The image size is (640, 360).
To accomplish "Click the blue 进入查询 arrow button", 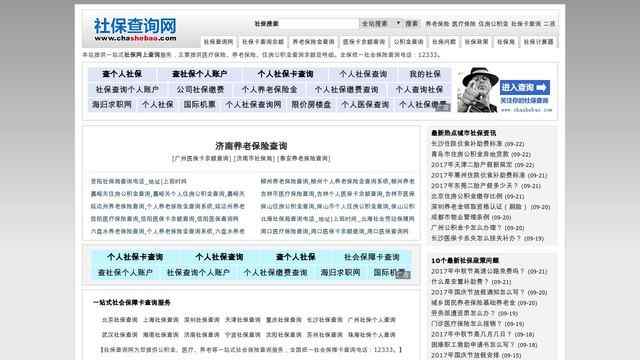I will [524, 87].
